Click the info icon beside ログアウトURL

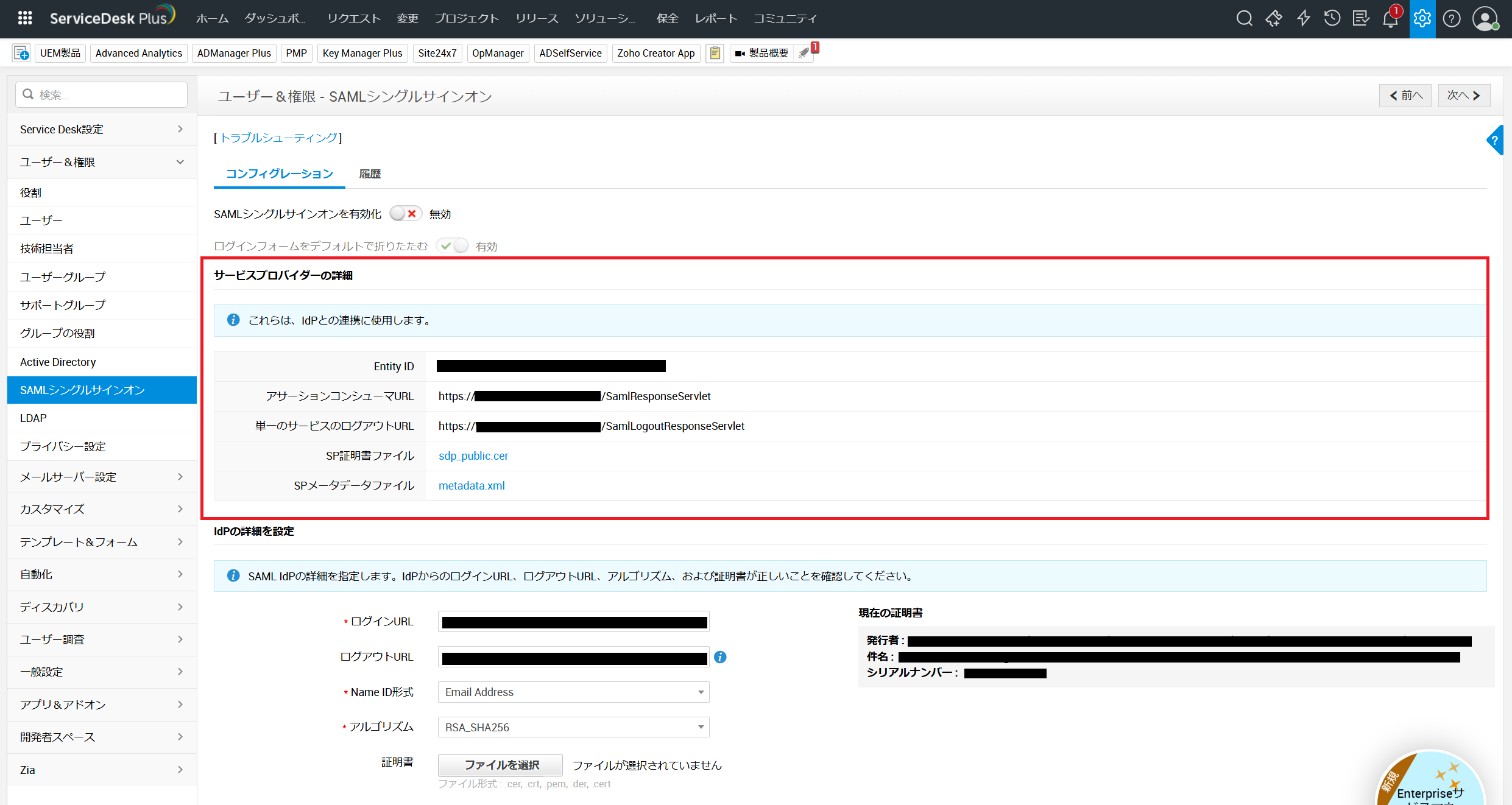(x=720, y=657)
